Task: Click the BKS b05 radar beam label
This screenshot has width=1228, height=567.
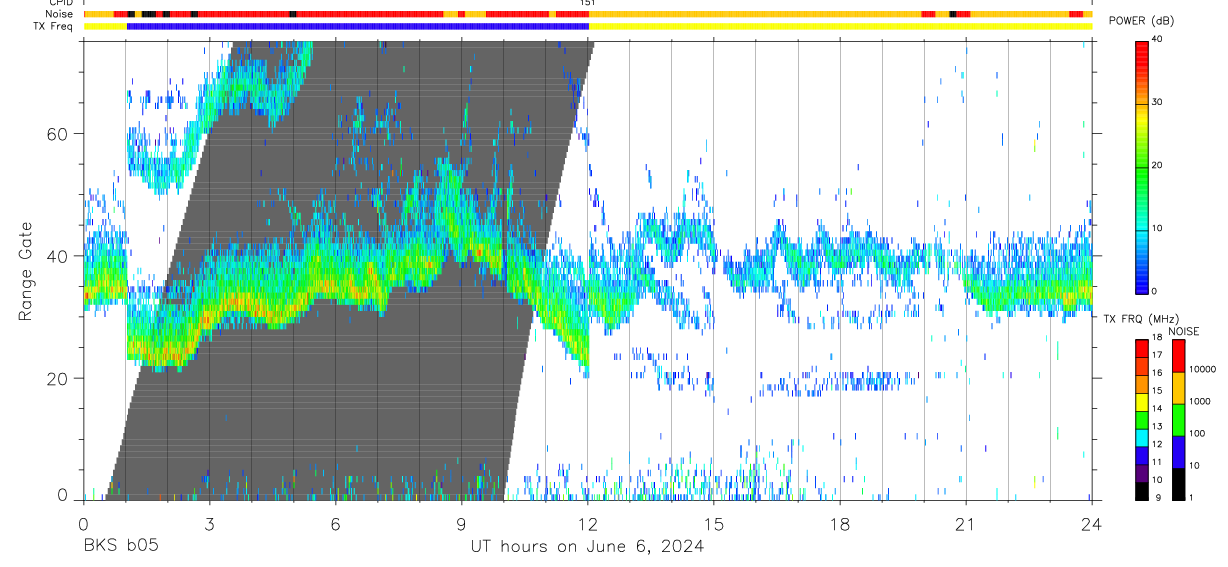Action: (120, 546)
